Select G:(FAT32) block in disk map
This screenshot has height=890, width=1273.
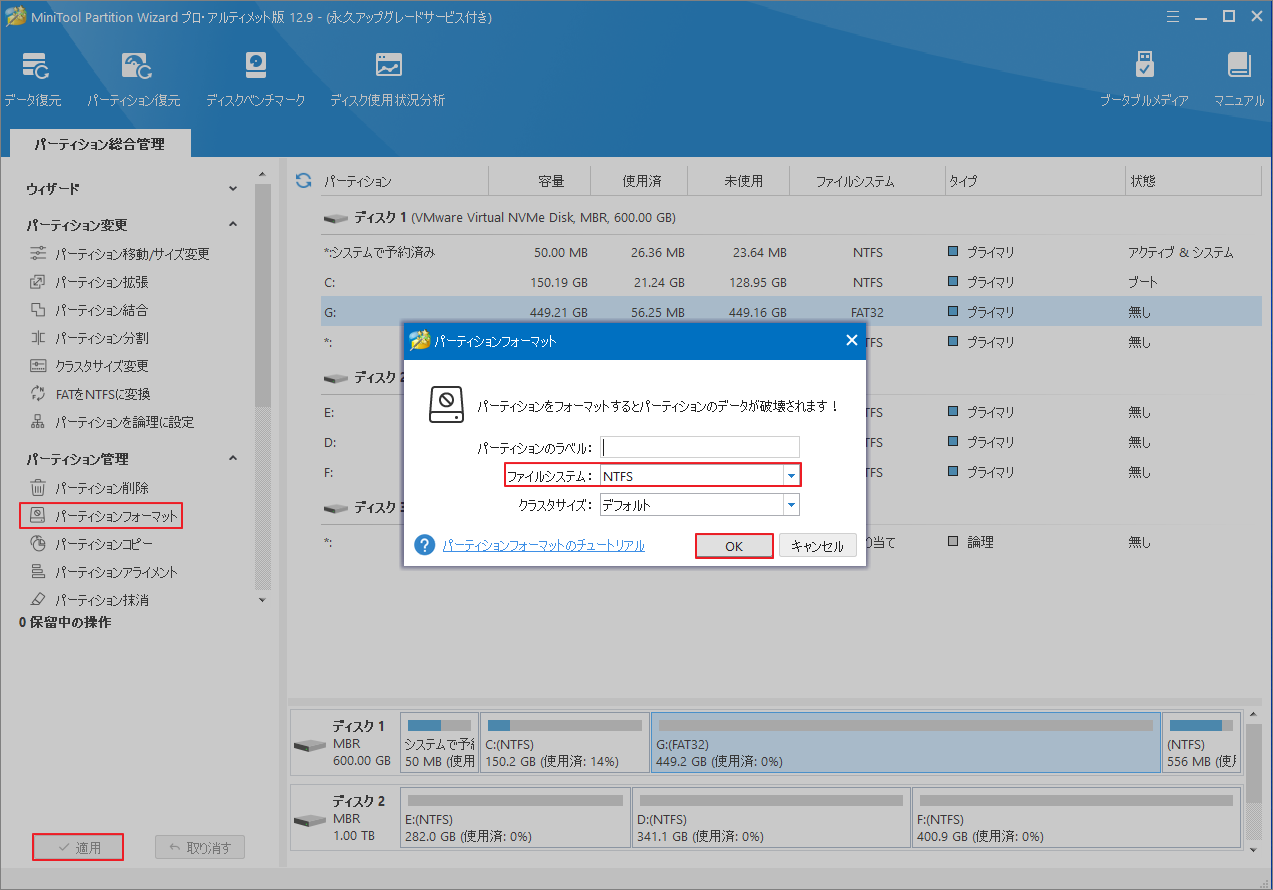[906, 743]
